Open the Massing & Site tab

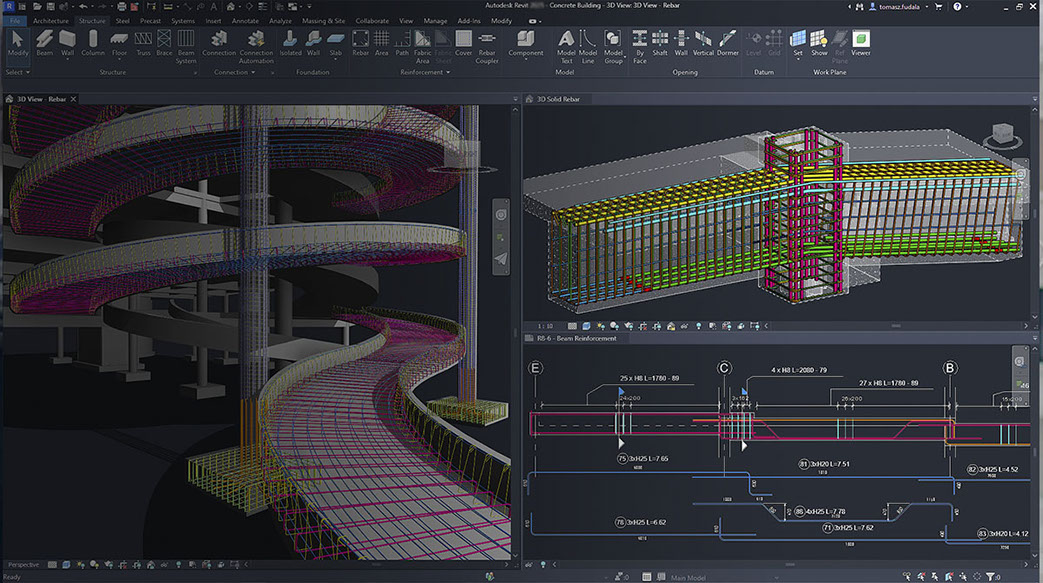323,20
